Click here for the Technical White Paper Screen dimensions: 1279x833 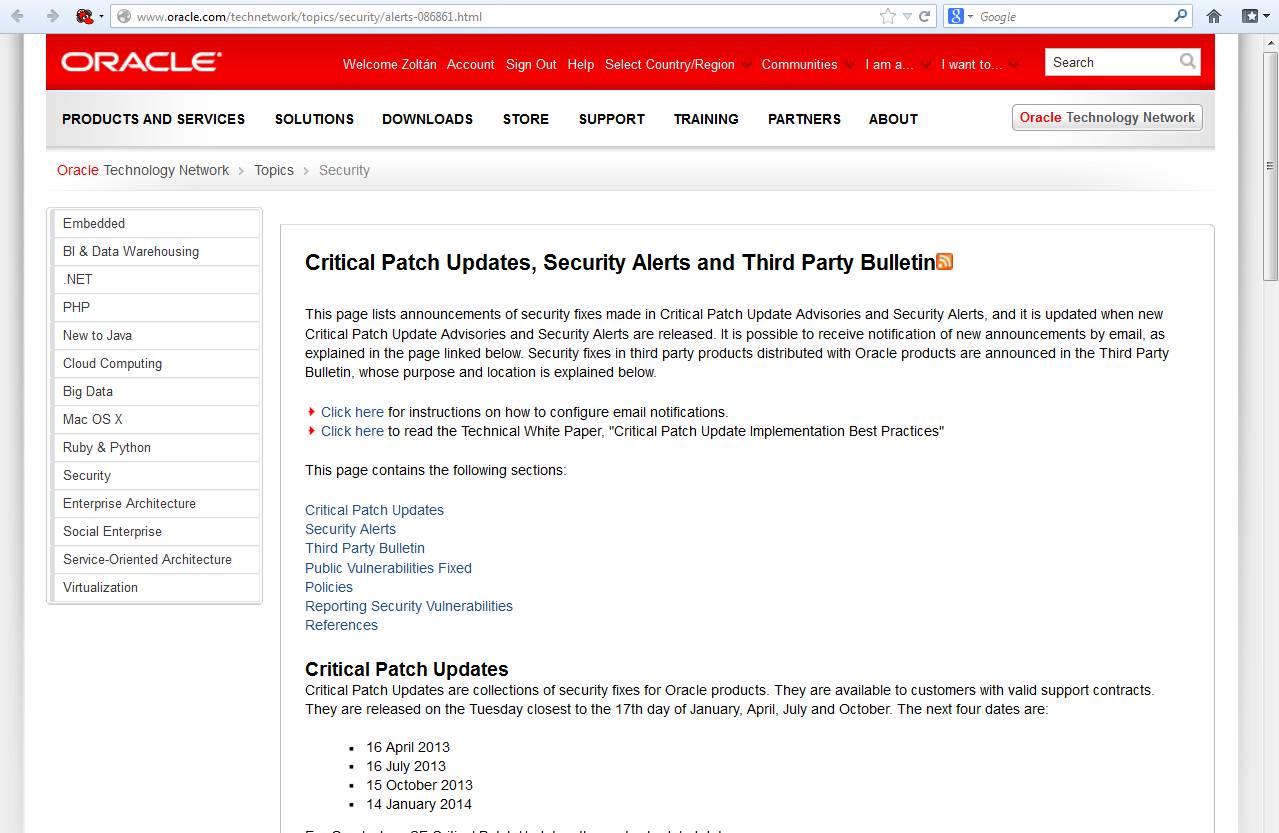[x=352, y=431]
